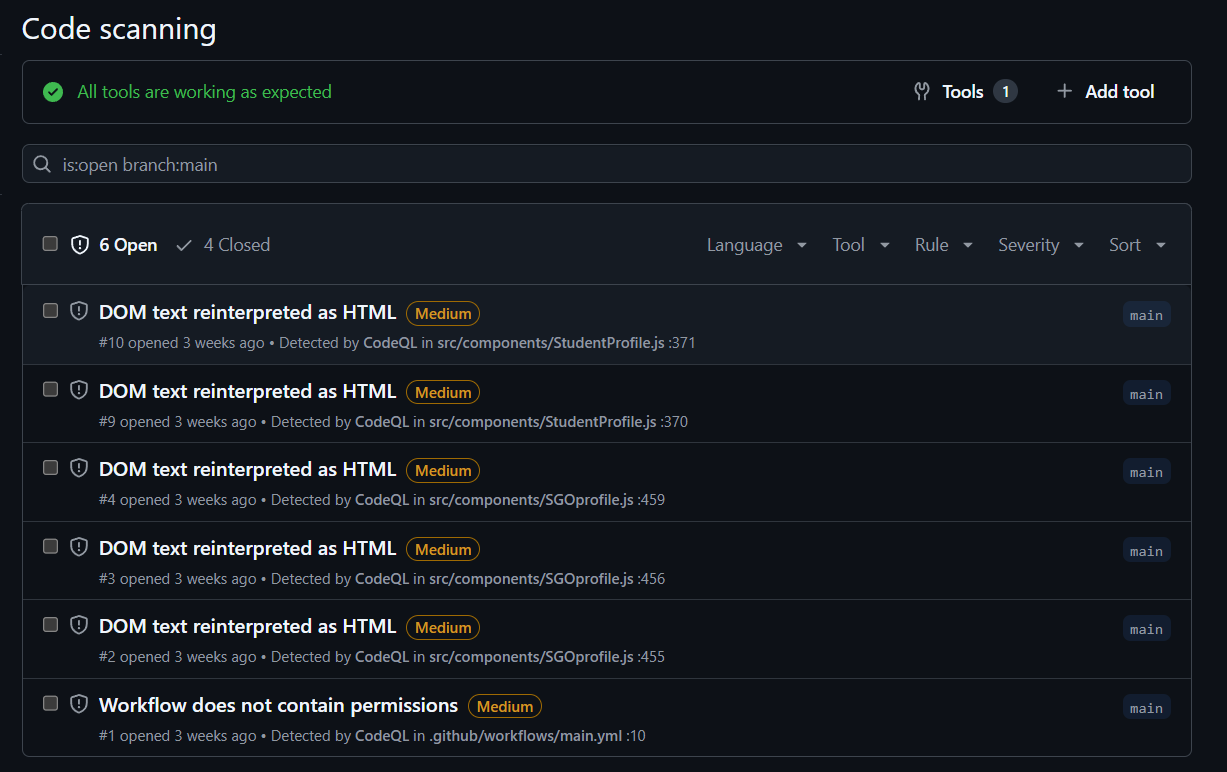This screenshot has width=1227, height=772.
Task: Click the main branch label on alert #3
Action: point(1146,551)
